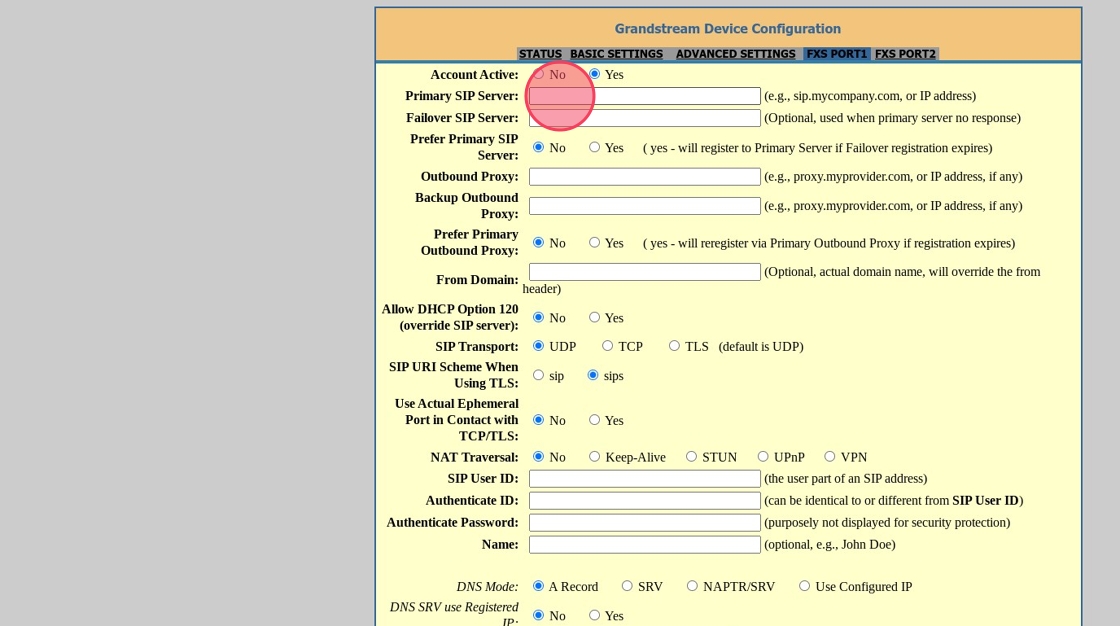Click the Backup Outbound Proxy input field
This screenshot has width=1120, height=626.
pyautogui.click(x=644, y=206)
